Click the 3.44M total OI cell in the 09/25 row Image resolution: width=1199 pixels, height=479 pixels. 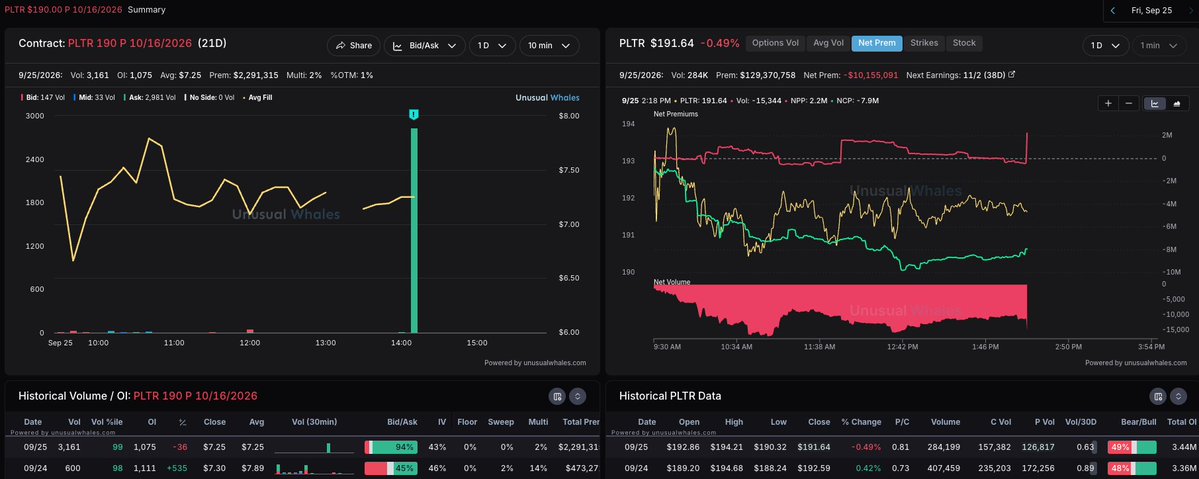pyautogui.click(x=1183, y=447)
